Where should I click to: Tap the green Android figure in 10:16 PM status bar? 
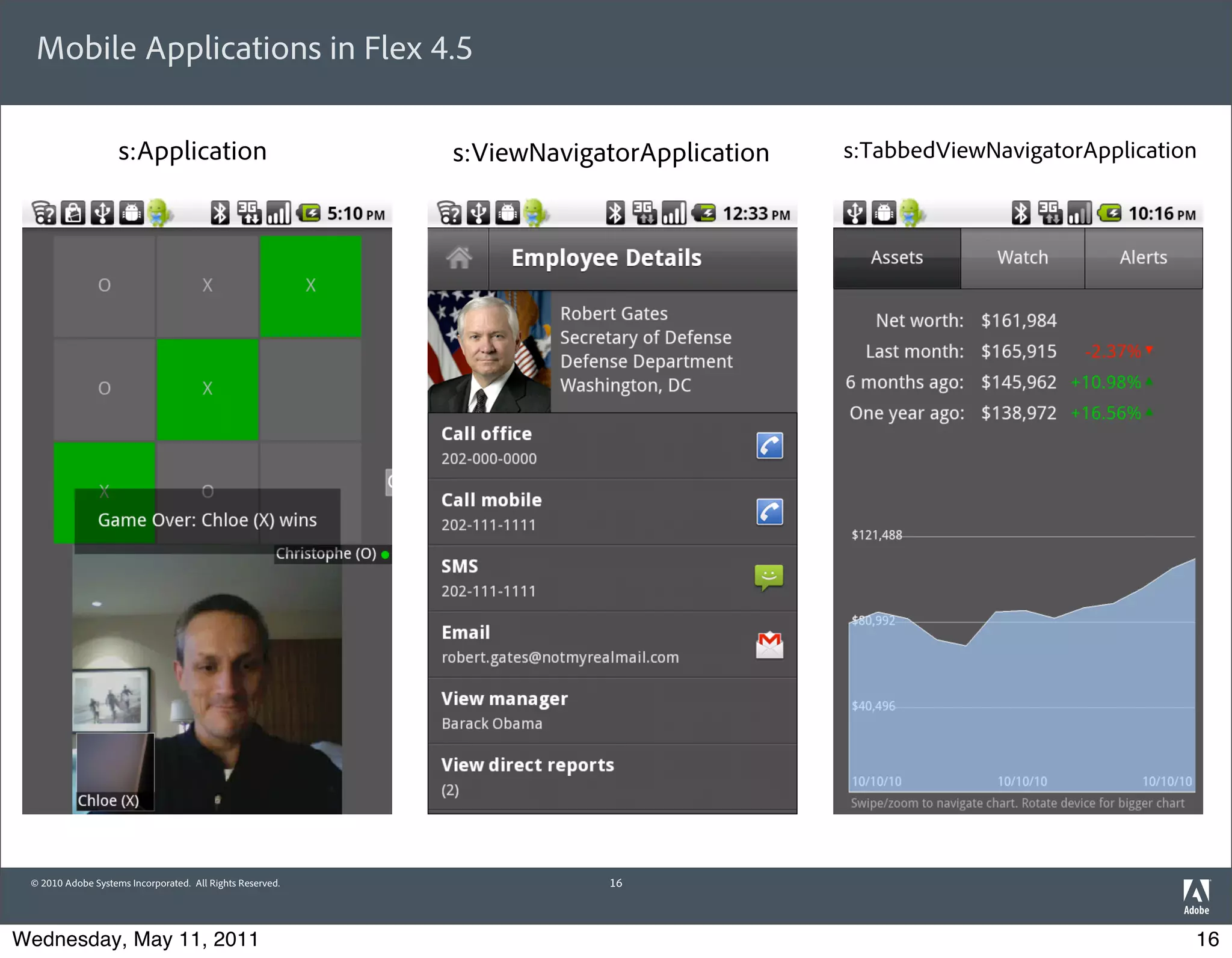(x=913, y=213)
